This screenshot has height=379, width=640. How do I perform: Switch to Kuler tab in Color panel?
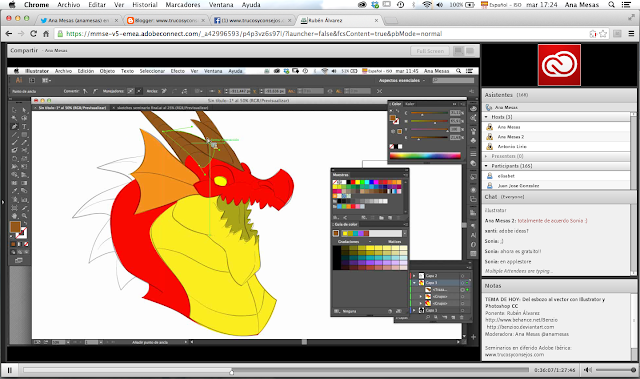410,104
